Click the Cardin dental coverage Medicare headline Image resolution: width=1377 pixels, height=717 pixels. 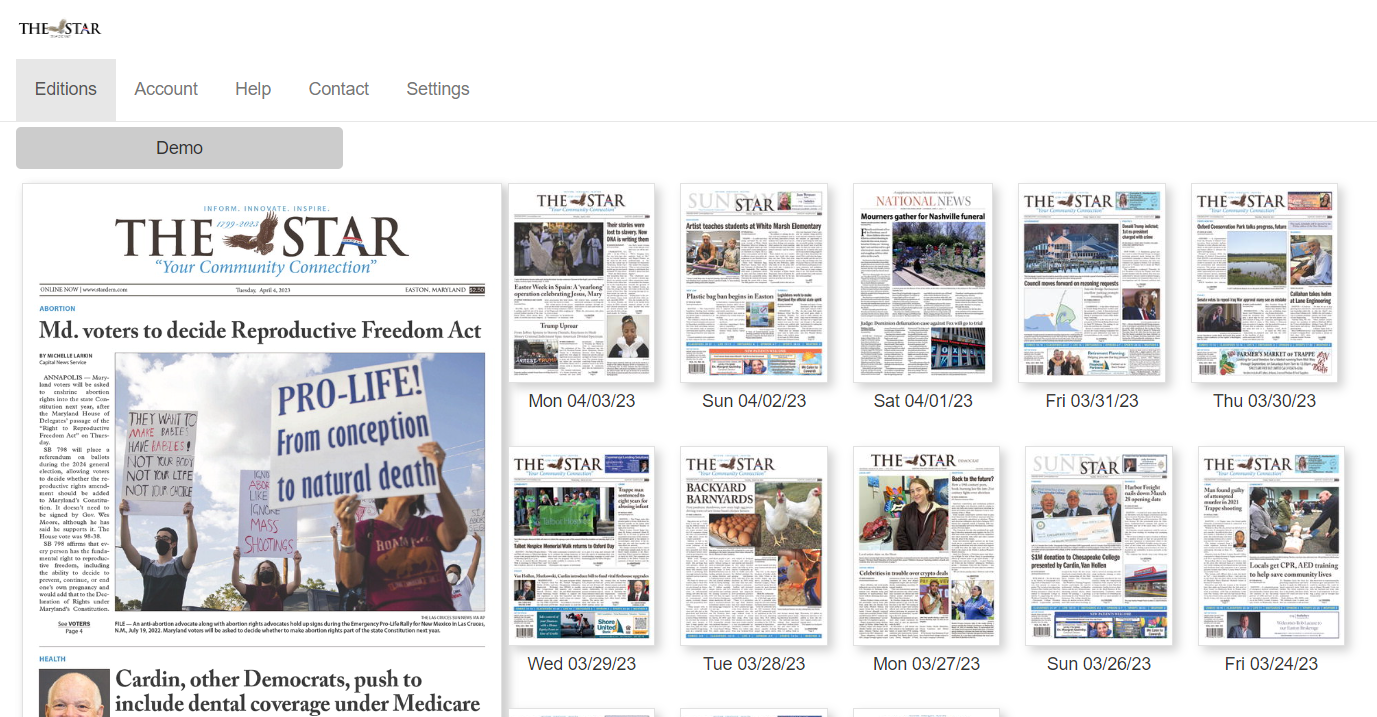click(298, 692)
